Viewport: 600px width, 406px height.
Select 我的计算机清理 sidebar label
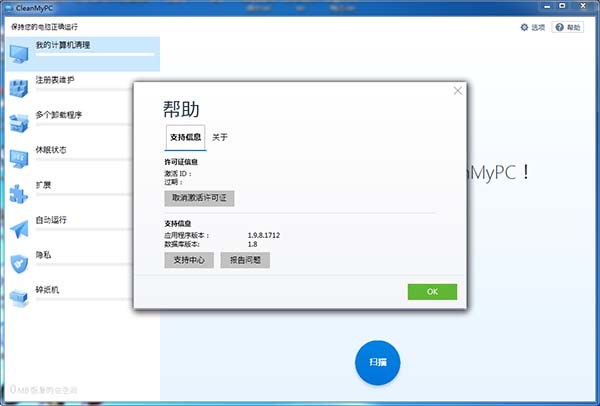coord(62,46)
